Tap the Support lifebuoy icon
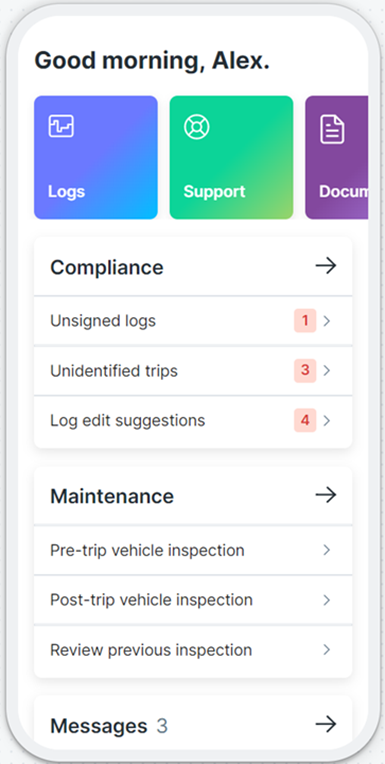The width and height of the screenshot is (385, 764). [197, 127]
